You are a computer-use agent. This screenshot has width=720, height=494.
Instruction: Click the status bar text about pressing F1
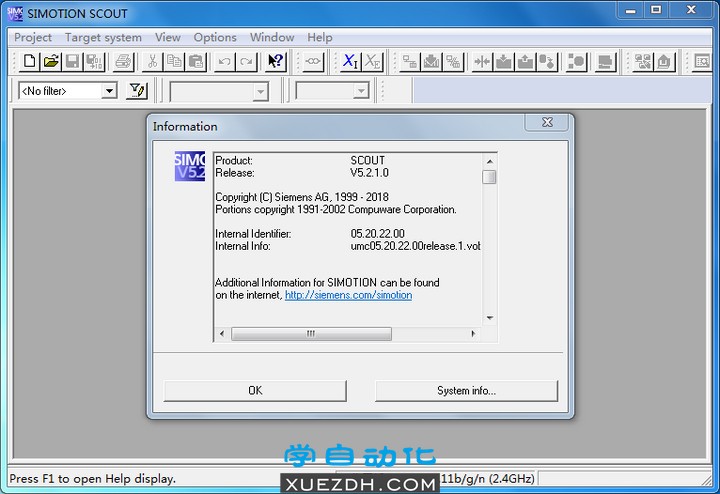pos(92,479)
